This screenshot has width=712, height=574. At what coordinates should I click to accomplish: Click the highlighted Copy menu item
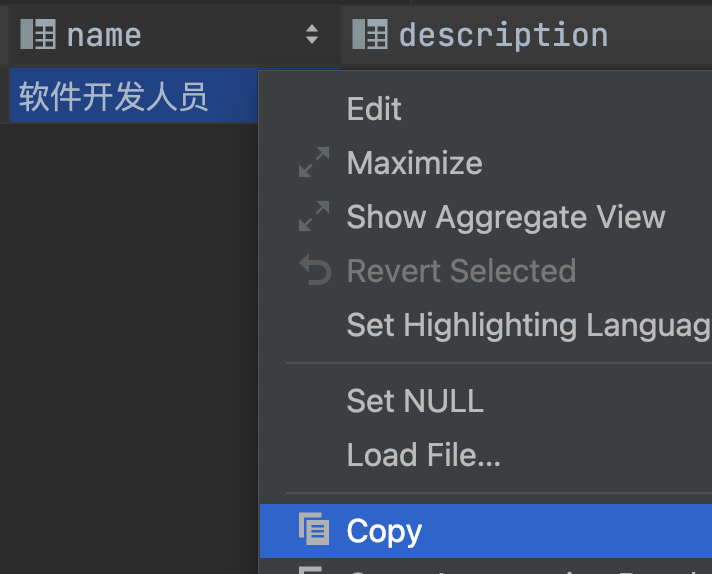pyautogui.click(x=384, y=531)
